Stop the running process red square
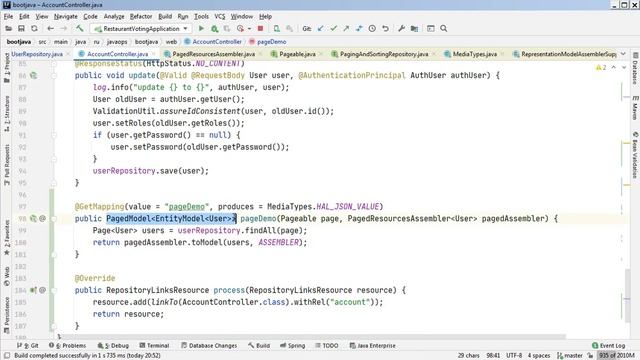Viewport: 640px width, 360px height. (x=260, y=29)
